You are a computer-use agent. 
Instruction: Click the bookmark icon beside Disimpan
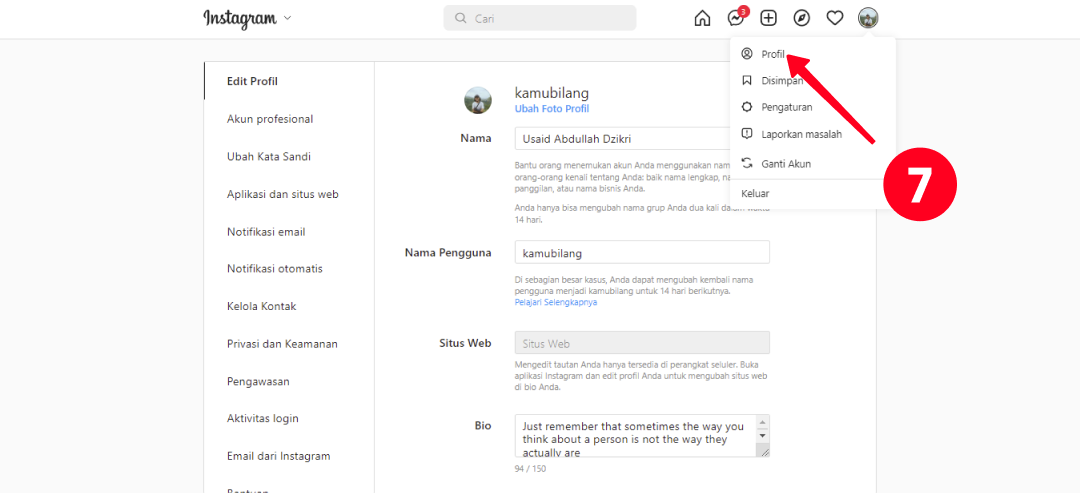tap(747, 81)
